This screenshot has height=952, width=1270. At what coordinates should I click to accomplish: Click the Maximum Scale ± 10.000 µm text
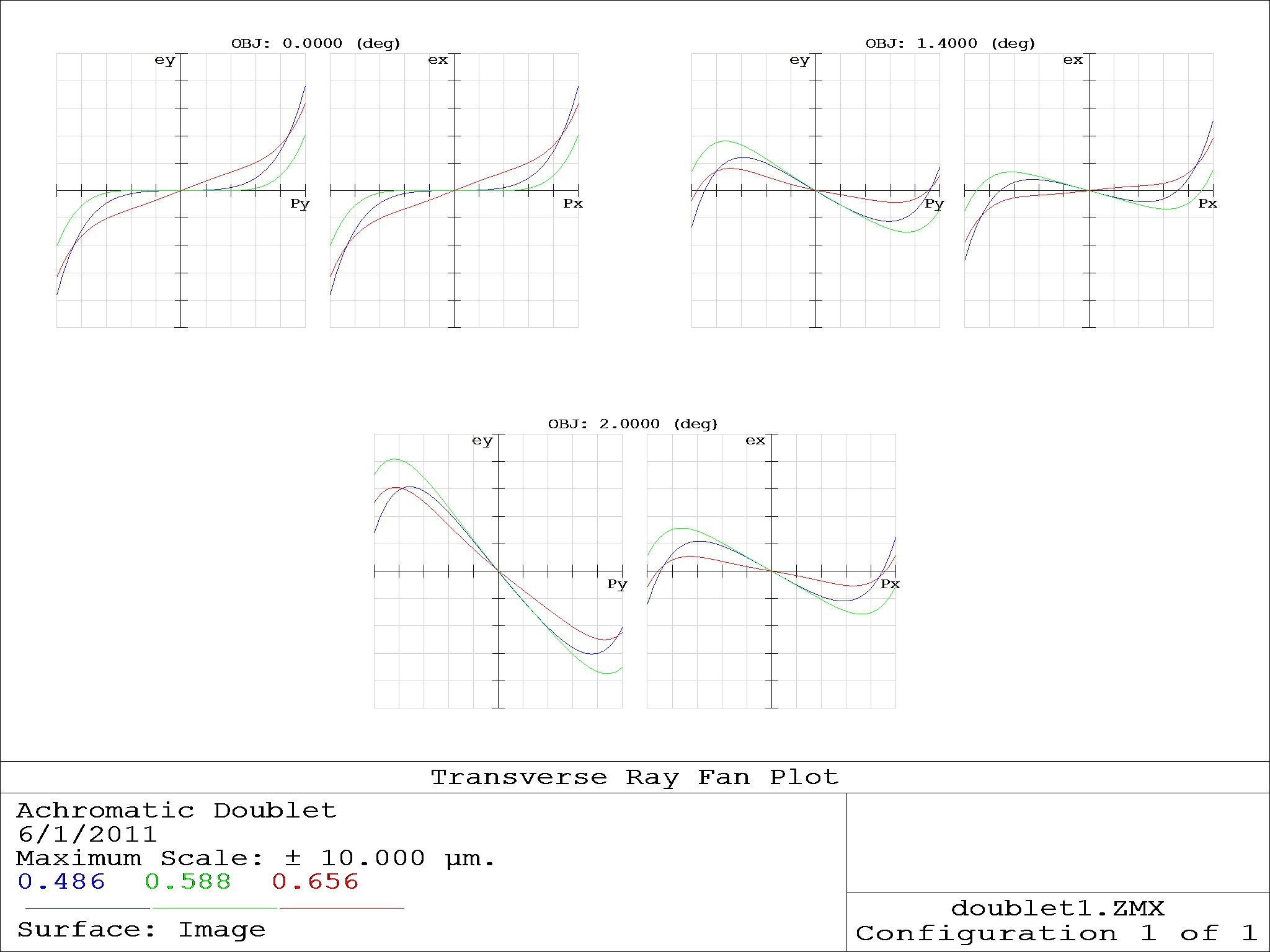tap(255, 858)
